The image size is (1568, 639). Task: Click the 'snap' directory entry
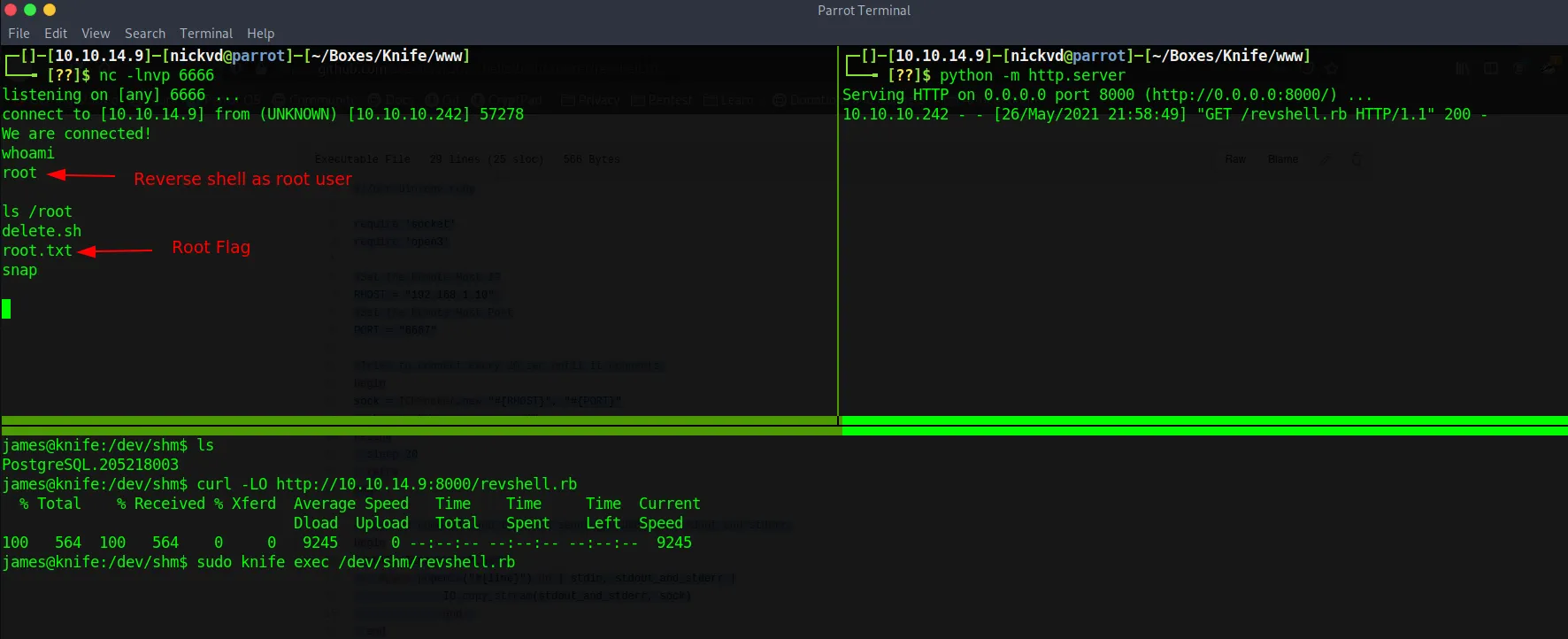[19, 270]
